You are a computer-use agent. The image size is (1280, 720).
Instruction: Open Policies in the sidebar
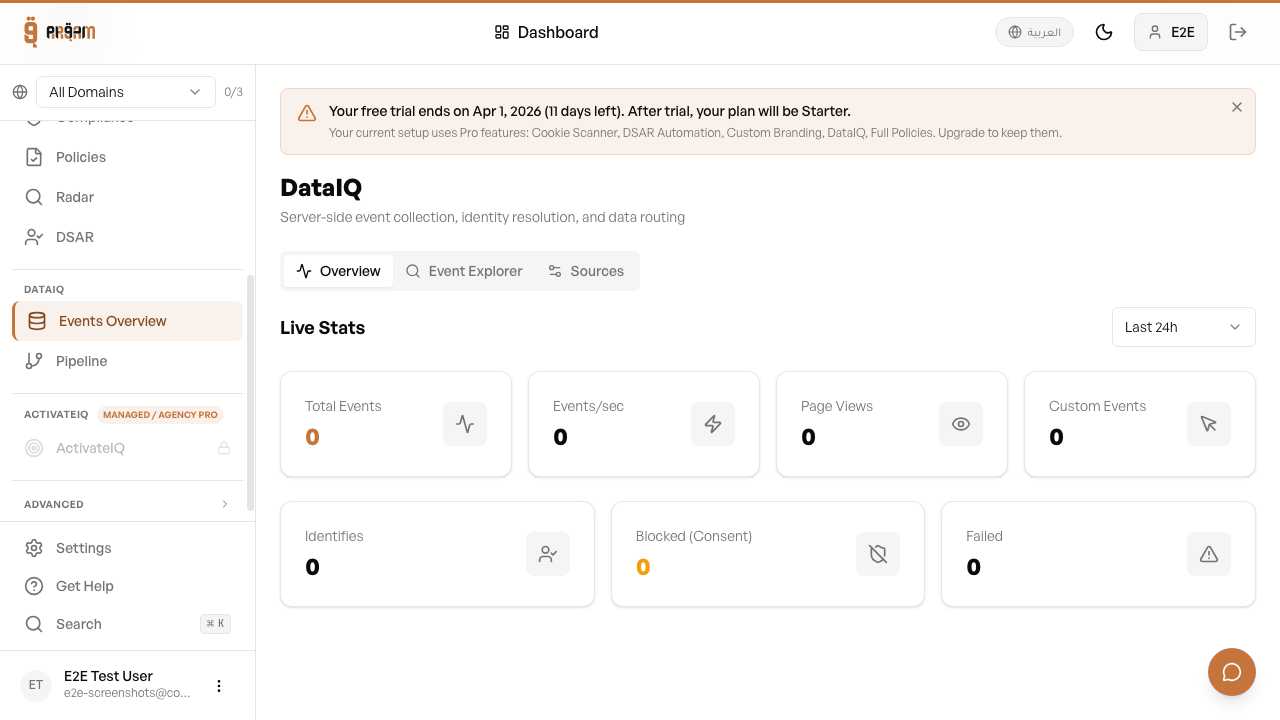[x=127, y=157]
